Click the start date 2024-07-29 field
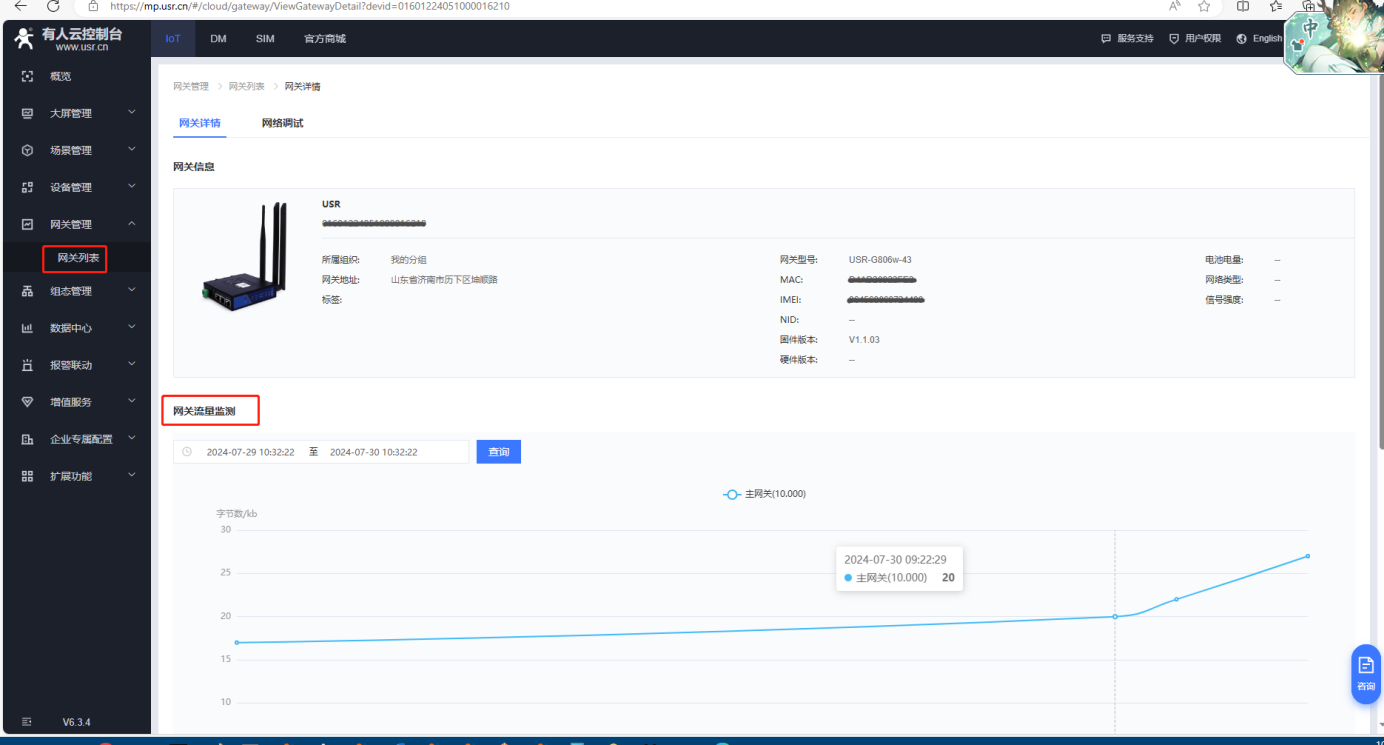This screenshot has width=1384, height=745. (x=250, y=452)
